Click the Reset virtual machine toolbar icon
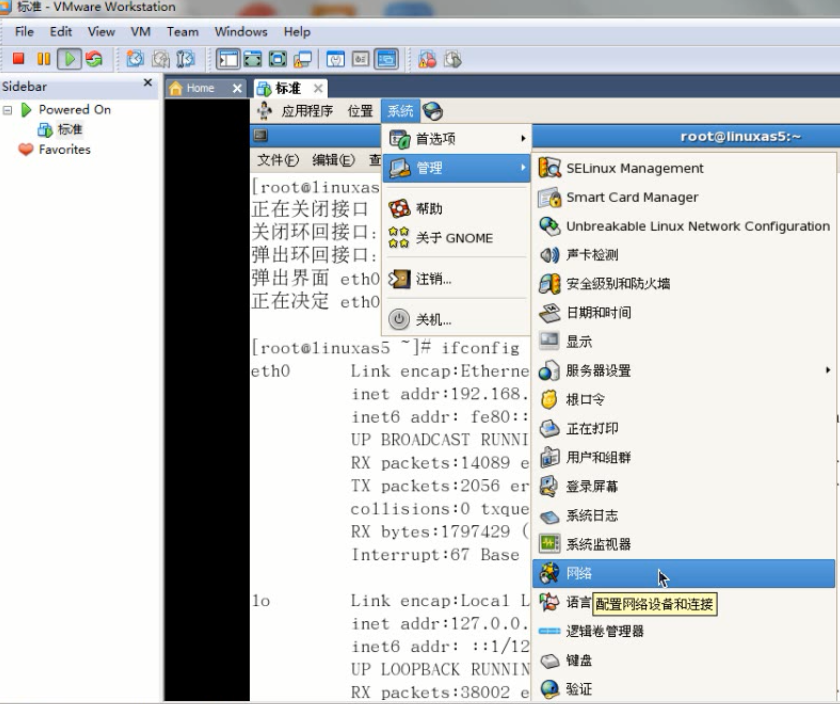Image resolution: width=840 pixels, height=704 pixels. coord(94,58)
